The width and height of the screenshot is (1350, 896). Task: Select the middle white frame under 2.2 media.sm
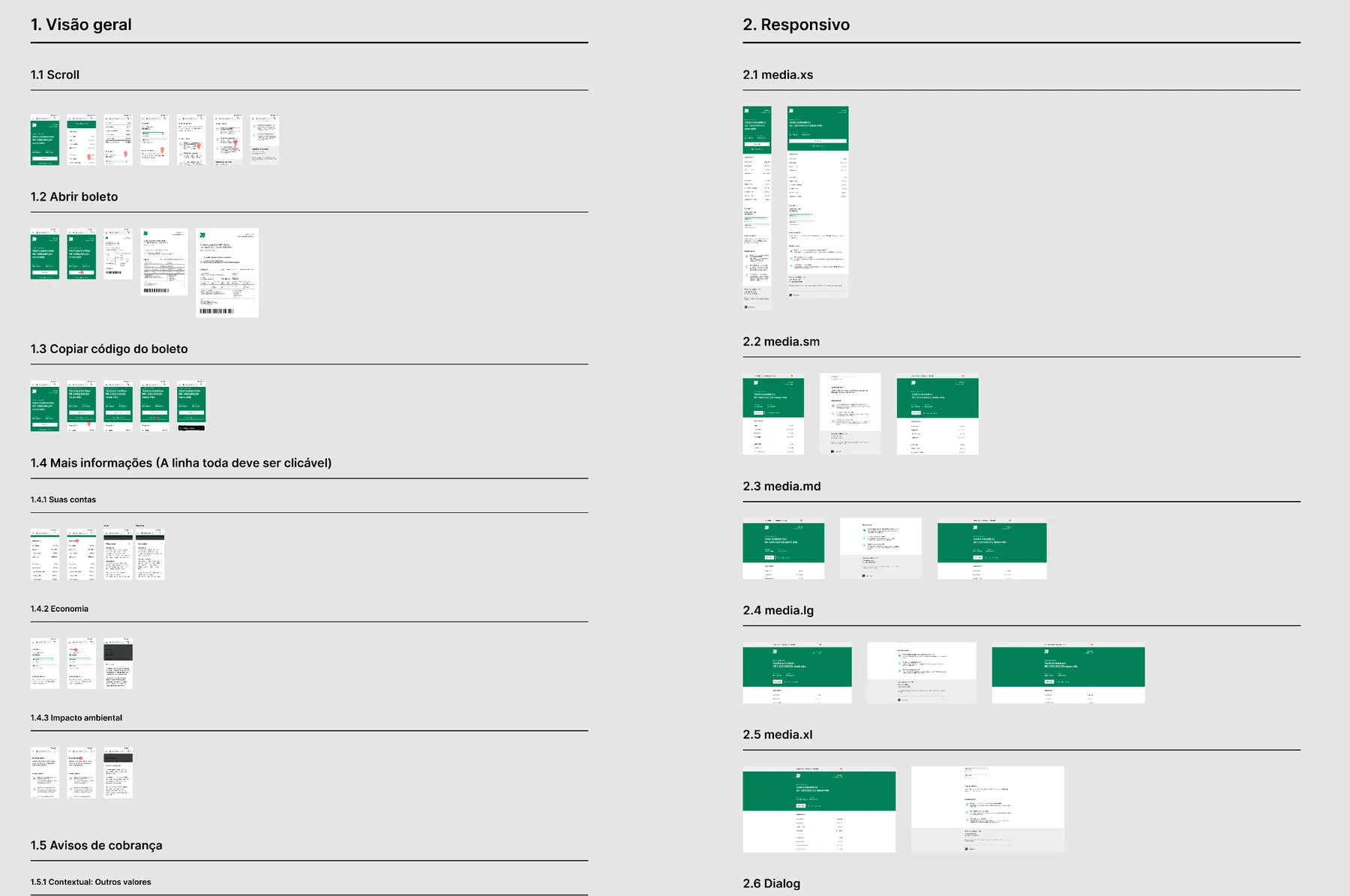coord(850,414)
